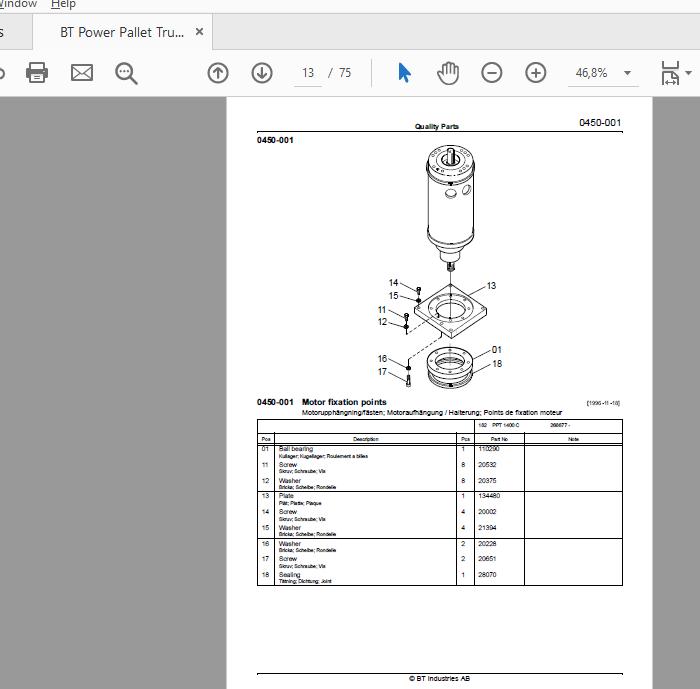Screen dimensions: 700x689
Task: Select the BT Power Pallet Tru... tab
Action: [x=122, y=32]
